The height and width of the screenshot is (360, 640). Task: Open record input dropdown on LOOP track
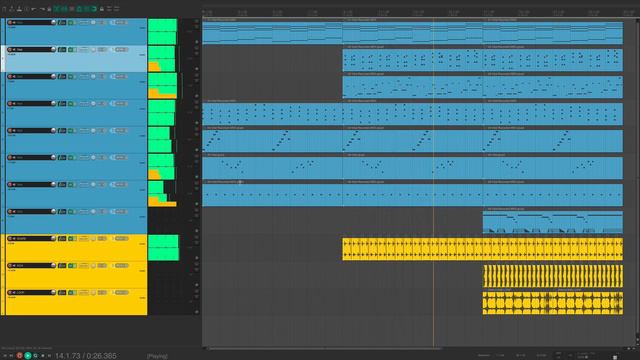pos(121,292)
